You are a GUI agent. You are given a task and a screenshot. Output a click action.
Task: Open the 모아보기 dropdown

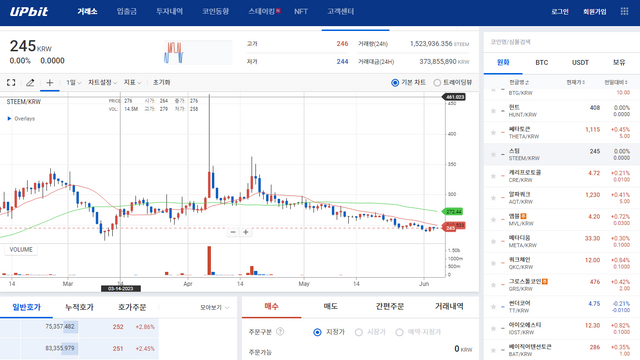pos(215,307)
